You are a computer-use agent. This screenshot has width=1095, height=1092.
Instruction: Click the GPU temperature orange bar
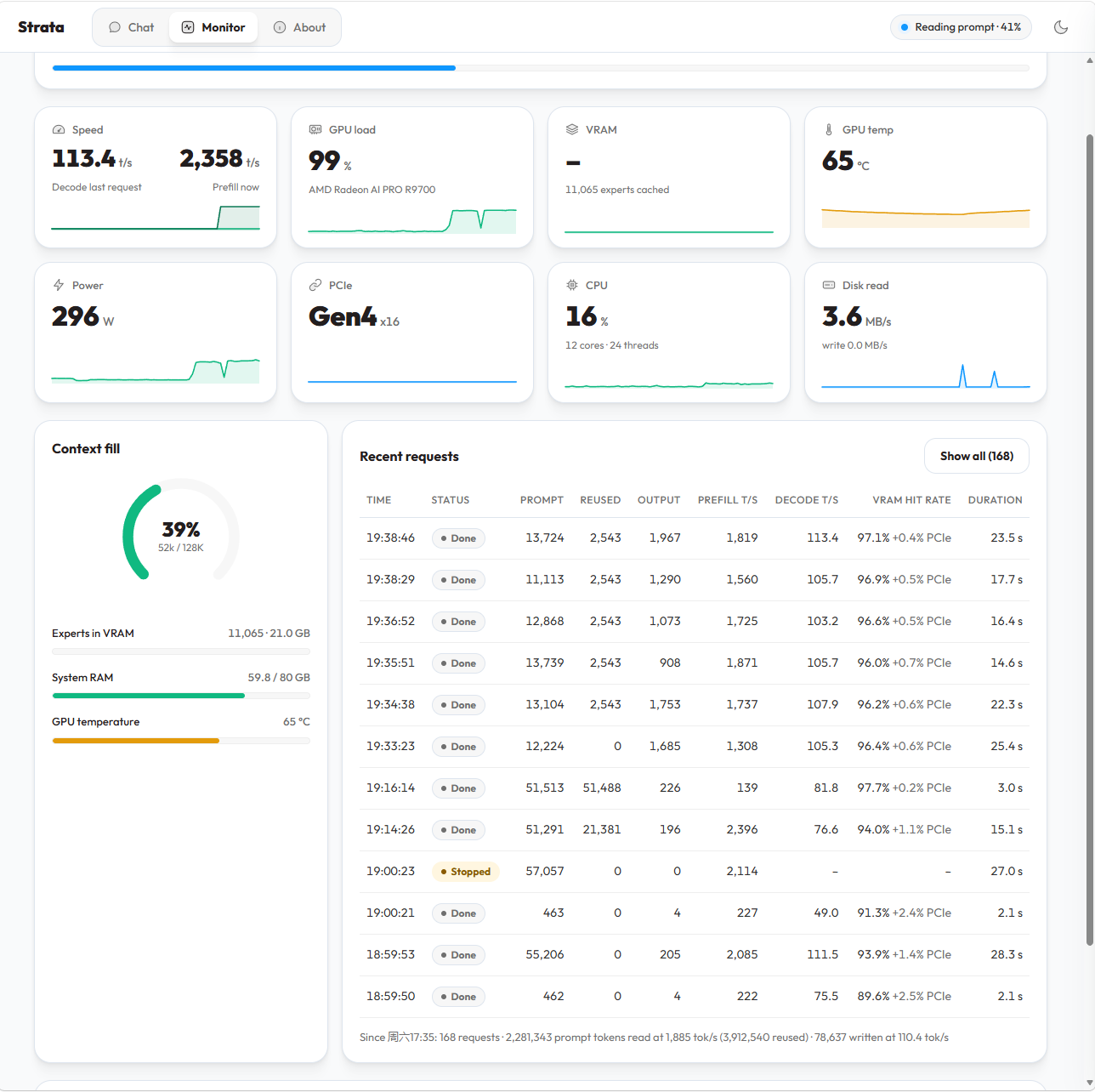click(181, 741)
